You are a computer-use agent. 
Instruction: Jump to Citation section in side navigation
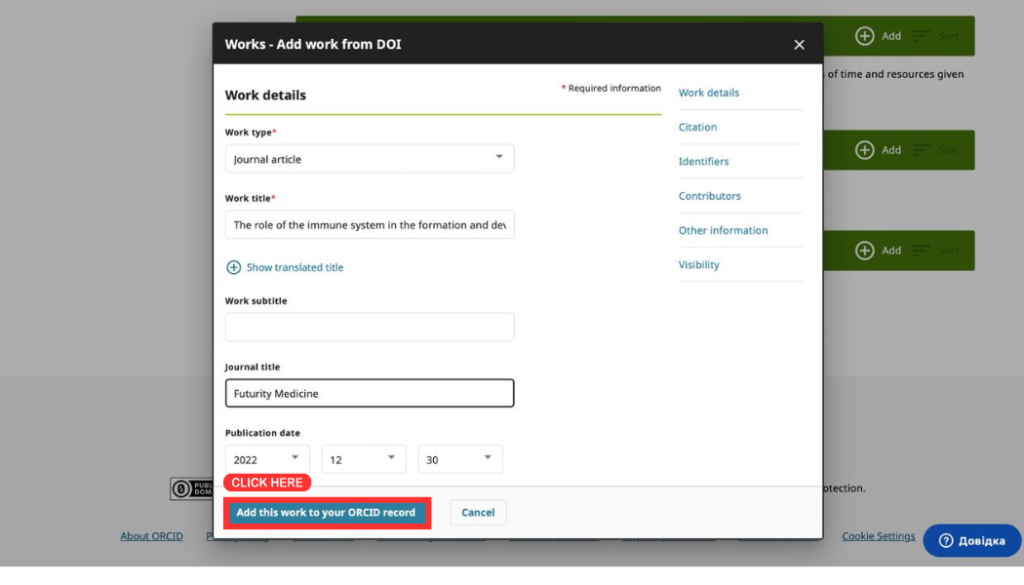point(697,127)
